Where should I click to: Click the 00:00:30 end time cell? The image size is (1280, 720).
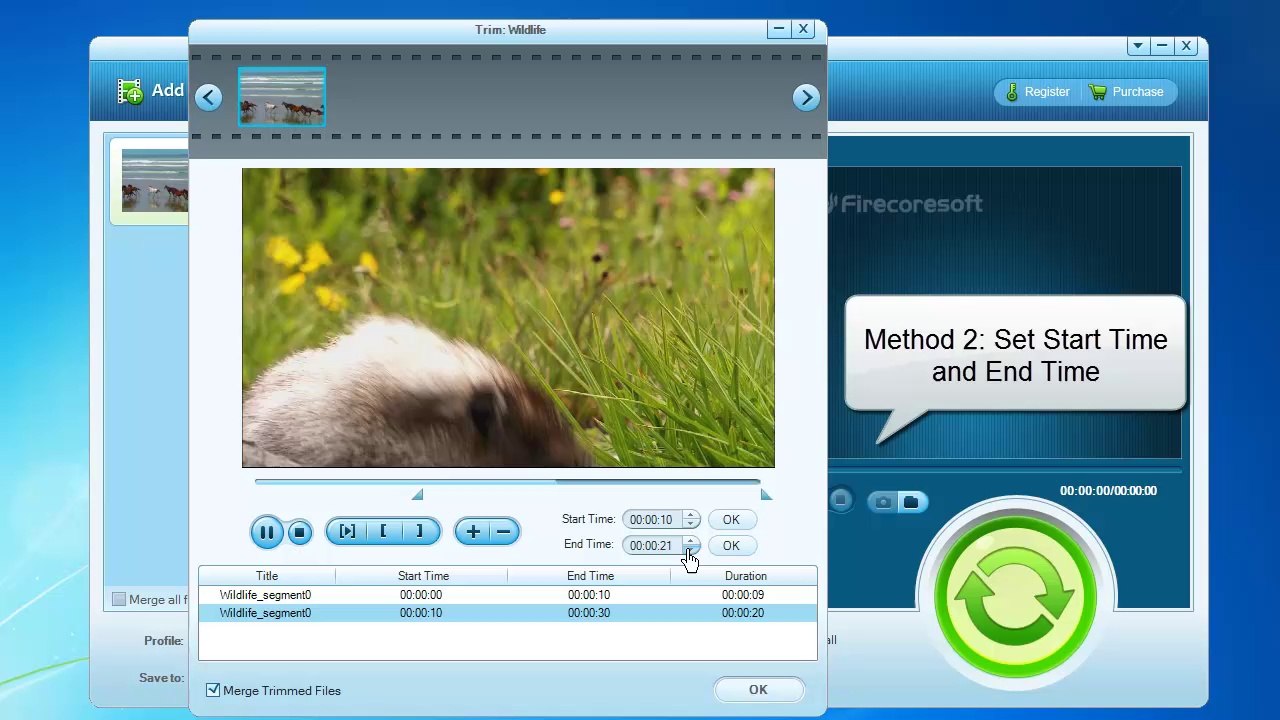point(589,613)
